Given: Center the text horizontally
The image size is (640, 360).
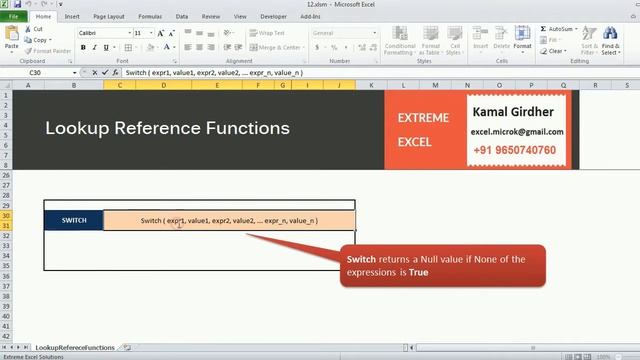Looking at the screenshot, I should 199,47.
